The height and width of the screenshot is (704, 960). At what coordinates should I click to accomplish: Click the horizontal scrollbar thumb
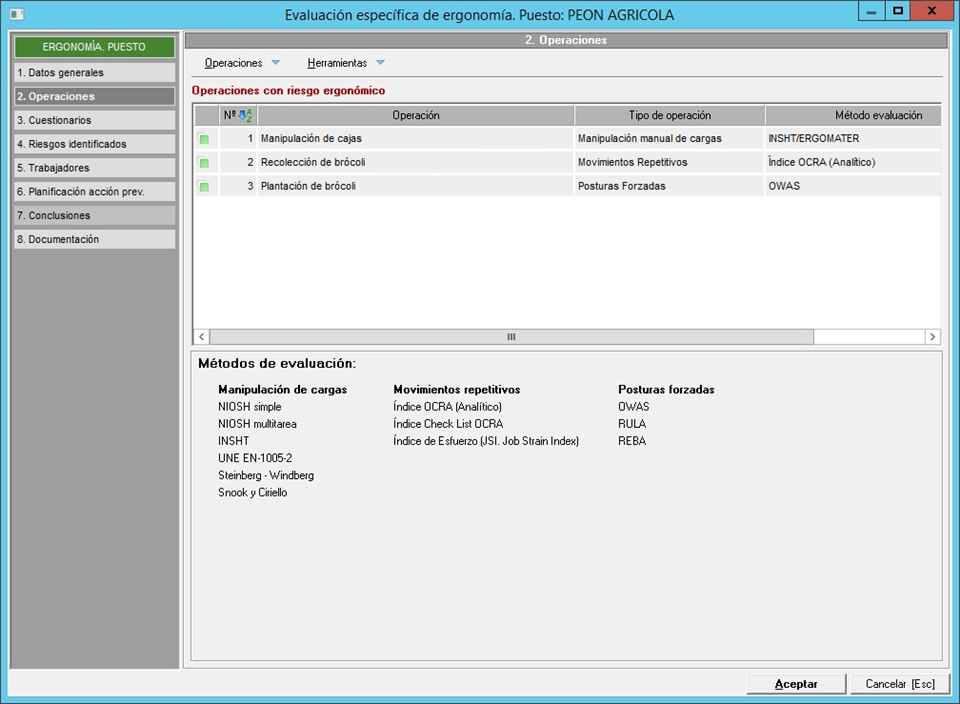tap(511, 337)
